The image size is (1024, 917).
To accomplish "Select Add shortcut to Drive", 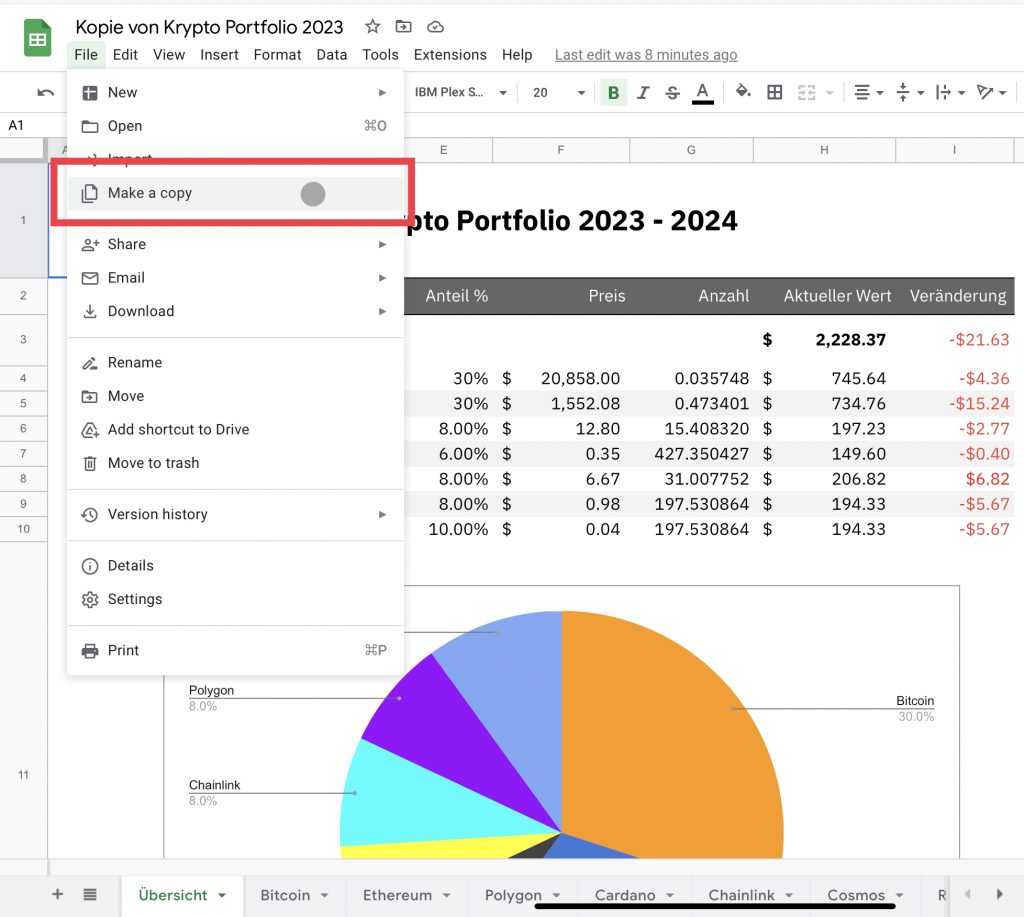I will (x=235, y=430).
